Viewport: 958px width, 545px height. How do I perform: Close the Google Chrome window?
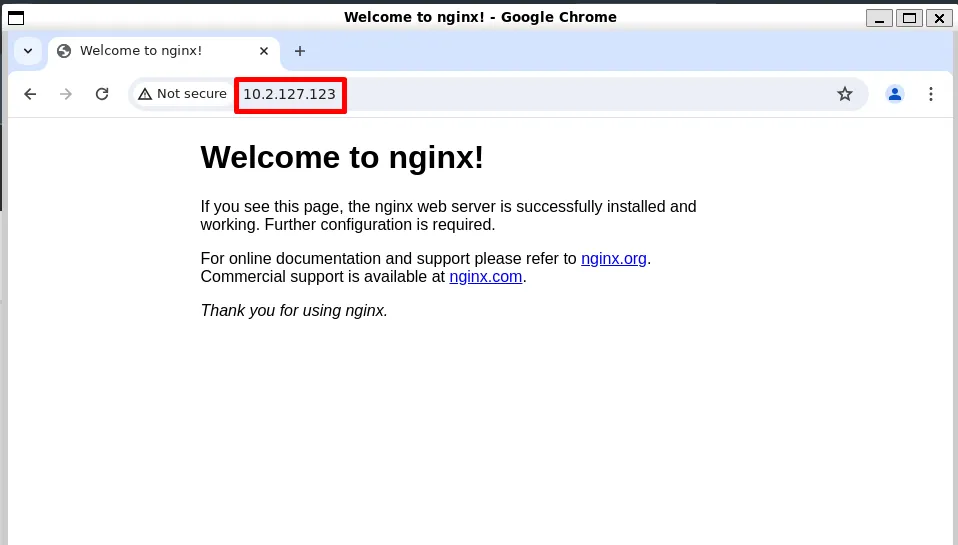(x=938, y=17)
